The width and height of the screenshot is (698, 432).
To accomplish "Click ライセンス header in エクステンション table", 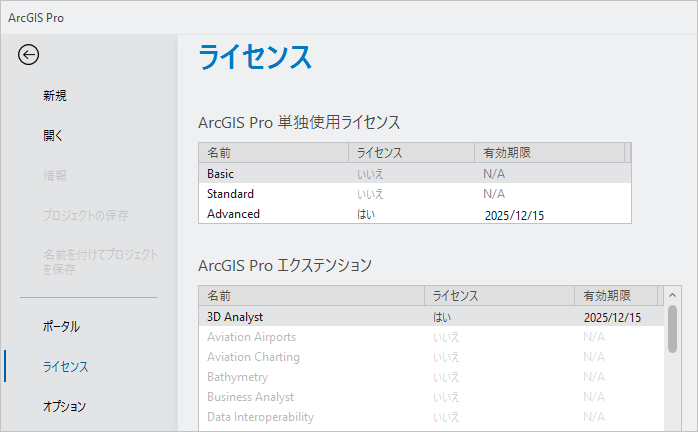I will 499,296.
